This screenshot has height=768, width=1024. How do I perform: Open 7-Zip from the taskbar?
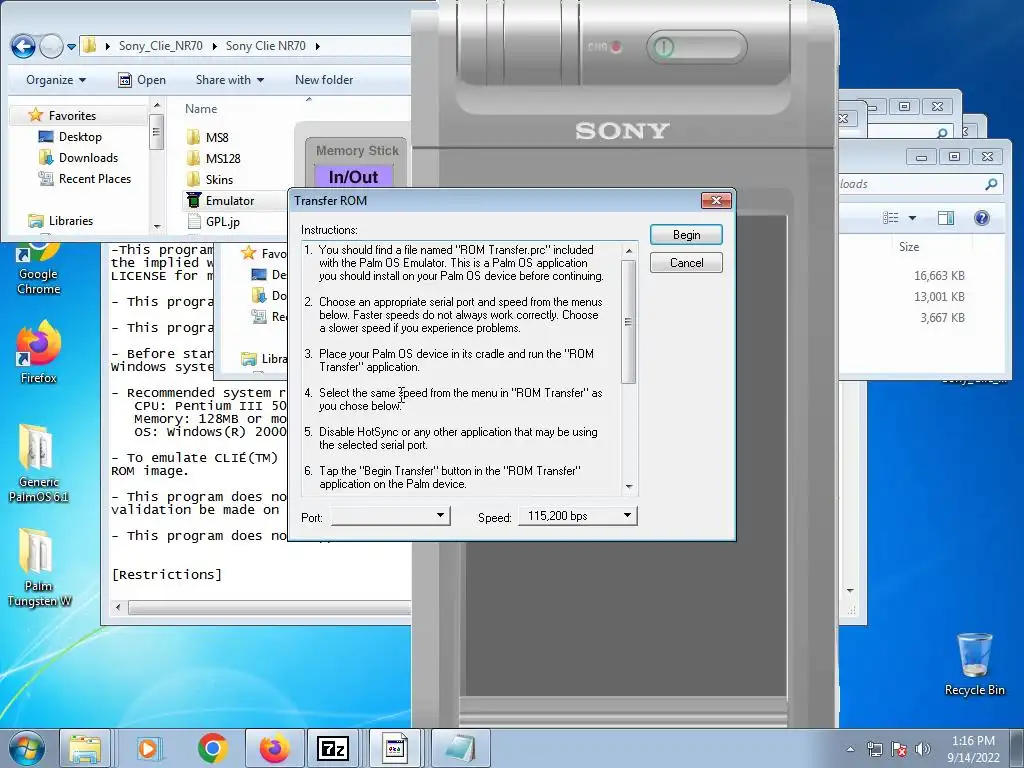[x=332, y=748]
